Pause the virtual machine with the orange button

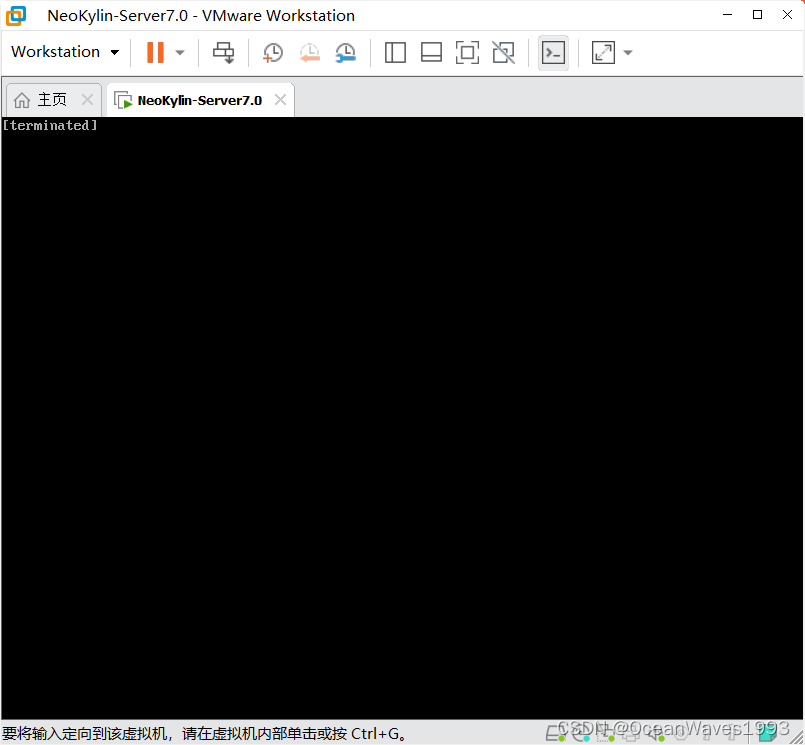click(155, 52)
